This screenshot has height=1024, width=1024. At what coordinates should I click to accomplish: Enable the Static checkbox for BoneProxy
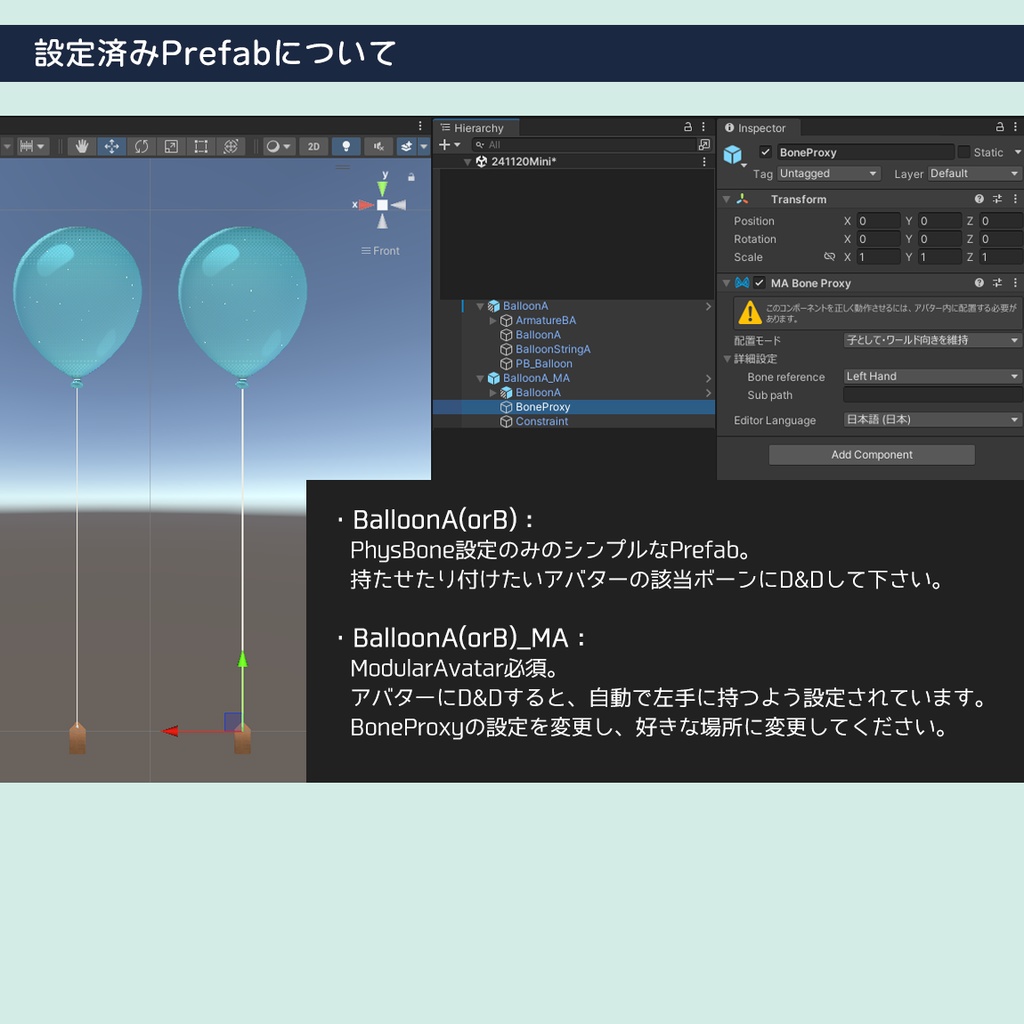point(965,152)
